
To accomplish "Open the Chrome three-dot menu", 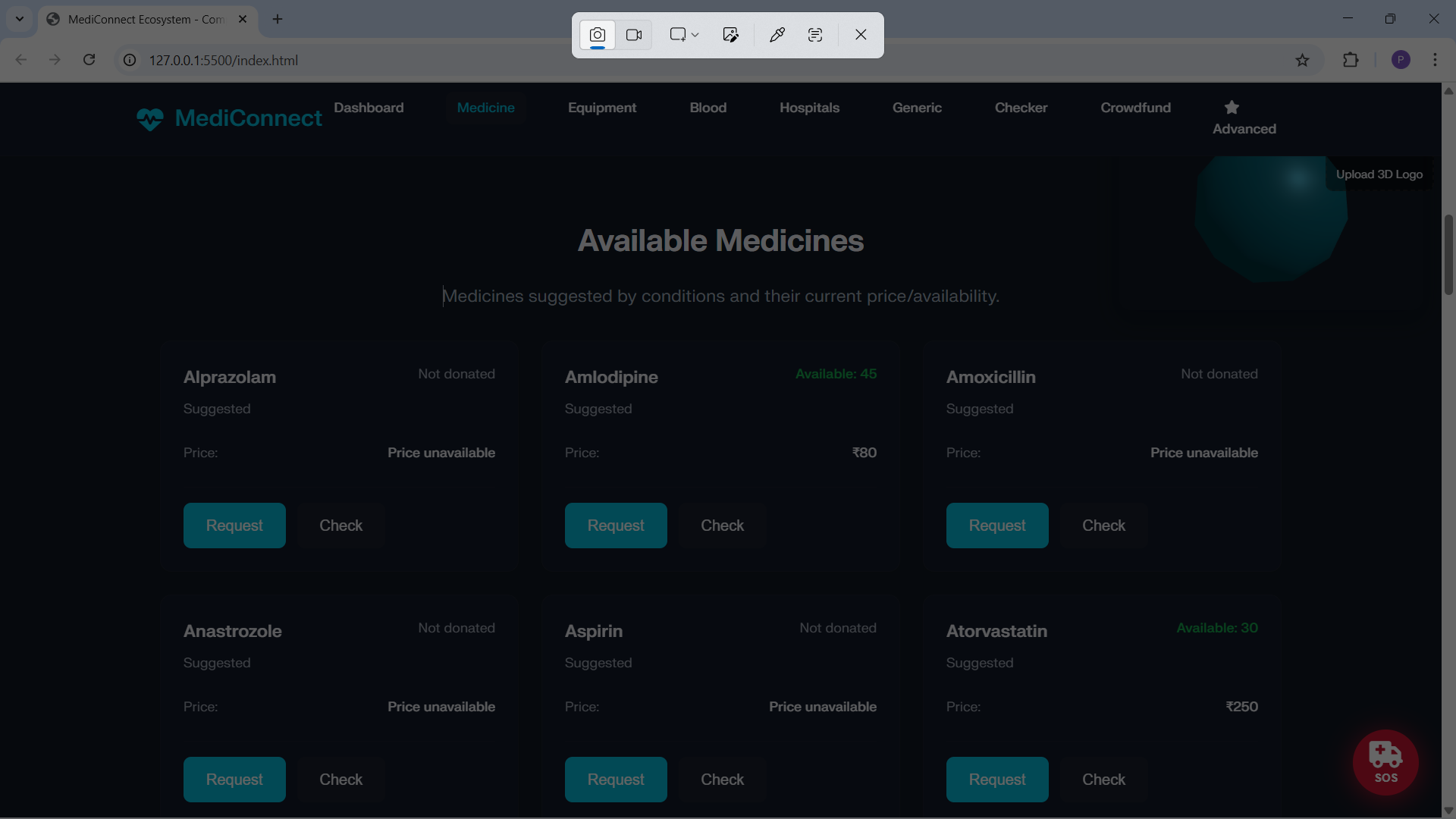I will (x=1435, y=60).
